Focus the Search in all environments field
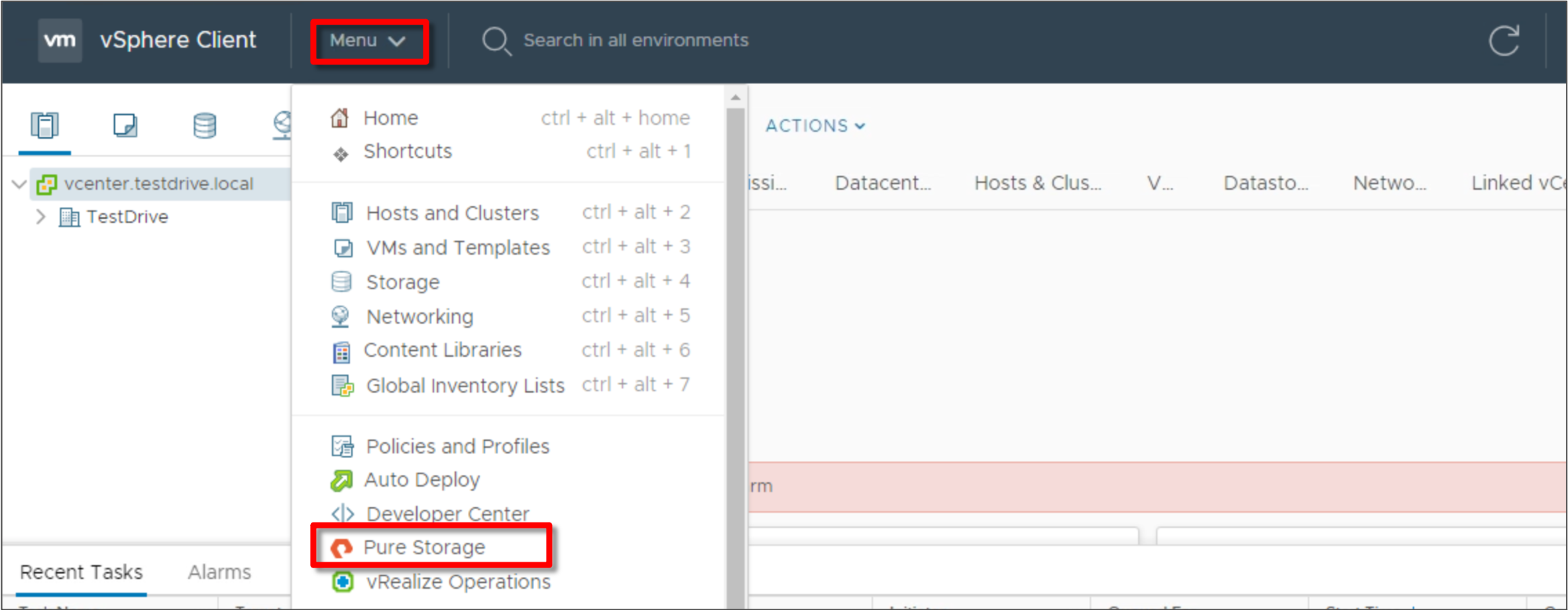The image size is (1568, 610). [x=636, y=40]
